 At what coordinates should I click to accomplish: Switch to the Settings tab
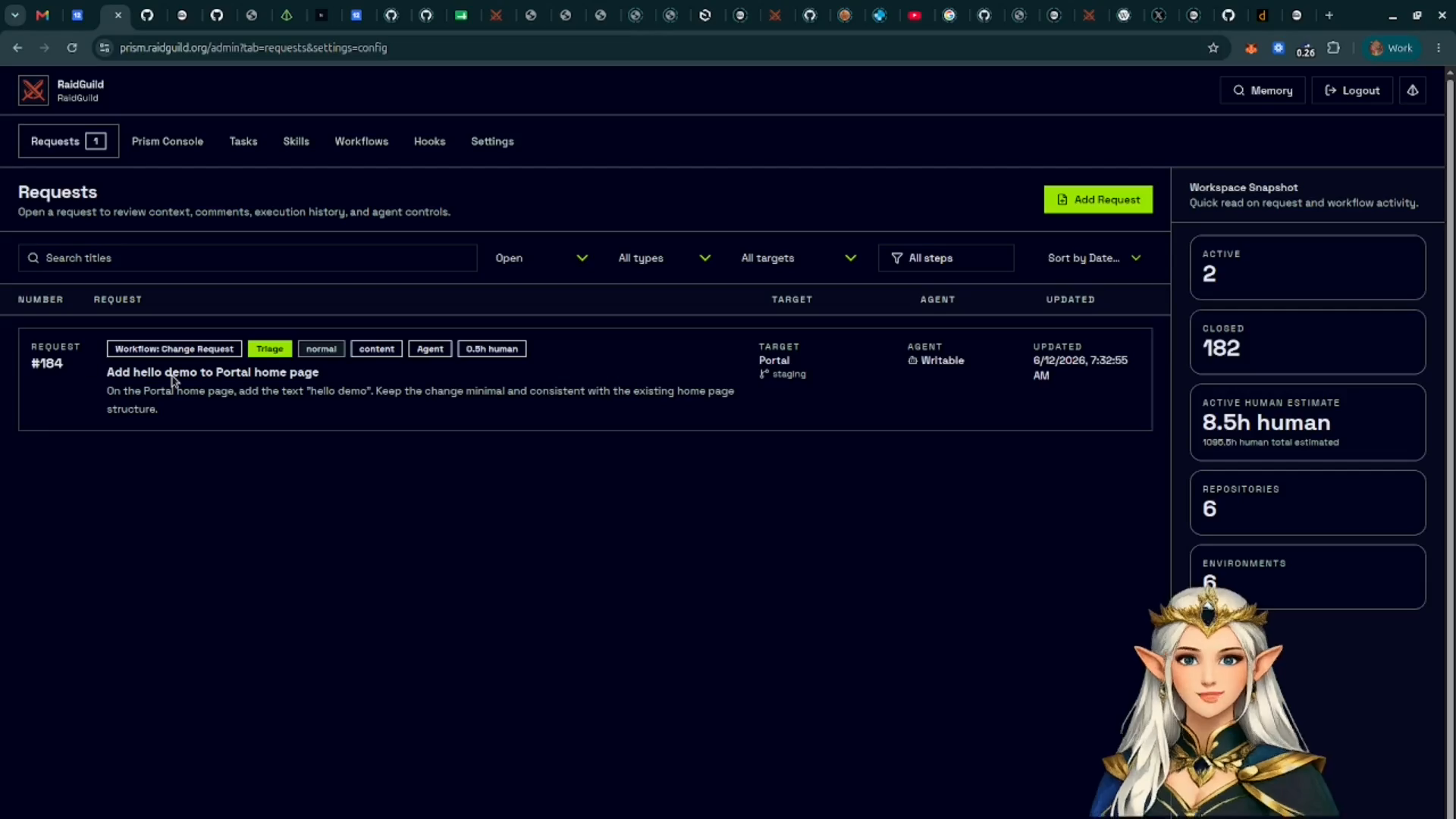tap(492, 141)
